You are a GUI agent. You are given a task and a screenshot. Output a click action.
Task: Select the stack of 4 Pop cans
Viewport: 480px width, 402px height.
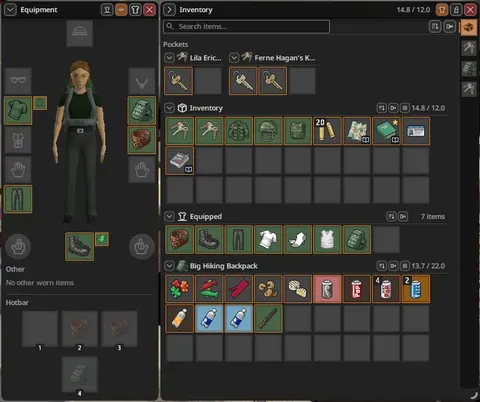[x=386, y=289]
